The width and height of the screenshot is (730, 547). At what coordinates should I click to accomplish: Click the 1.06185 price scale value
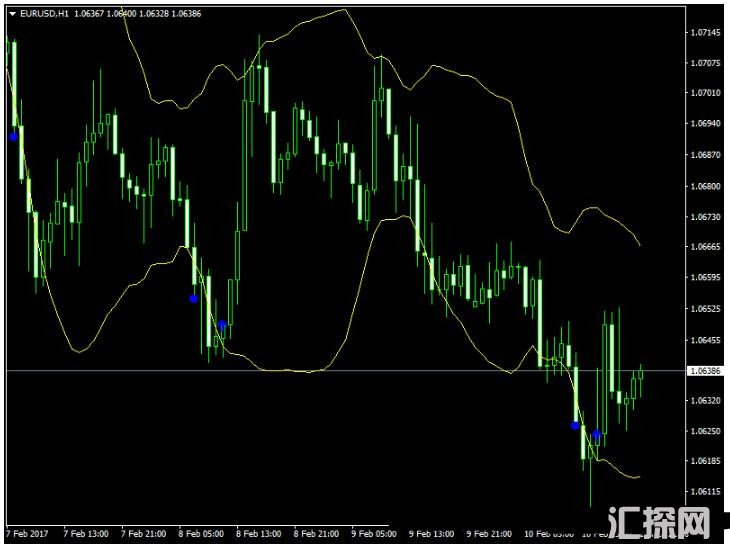[705, 461]
